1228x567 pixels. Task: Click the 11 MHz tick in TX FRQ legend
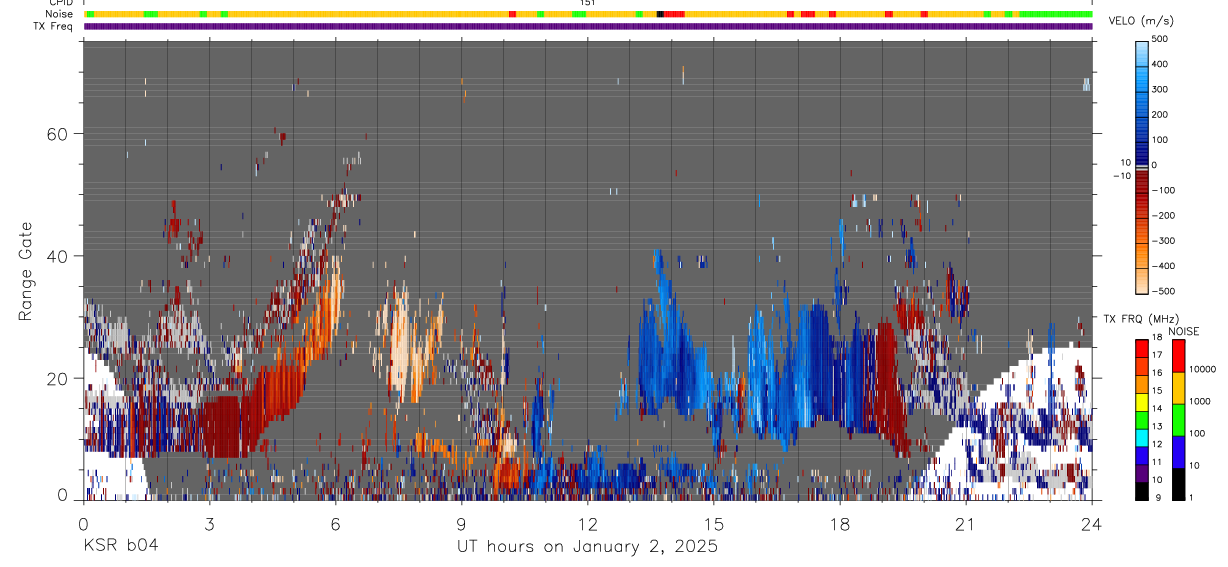(1158, 461)
